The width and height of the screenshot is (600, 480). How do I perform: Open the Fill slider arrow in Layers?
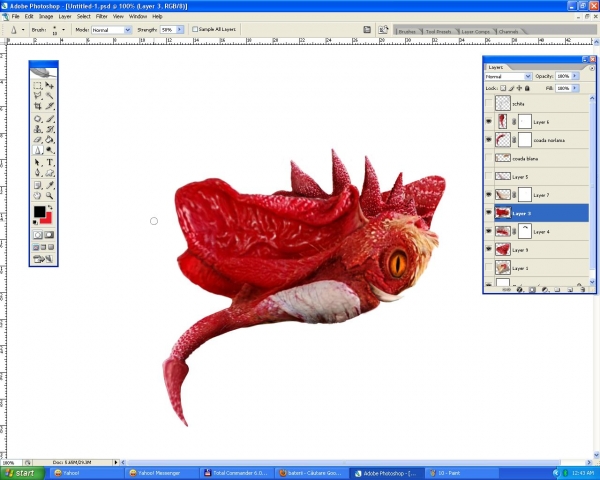pos(575,88)
